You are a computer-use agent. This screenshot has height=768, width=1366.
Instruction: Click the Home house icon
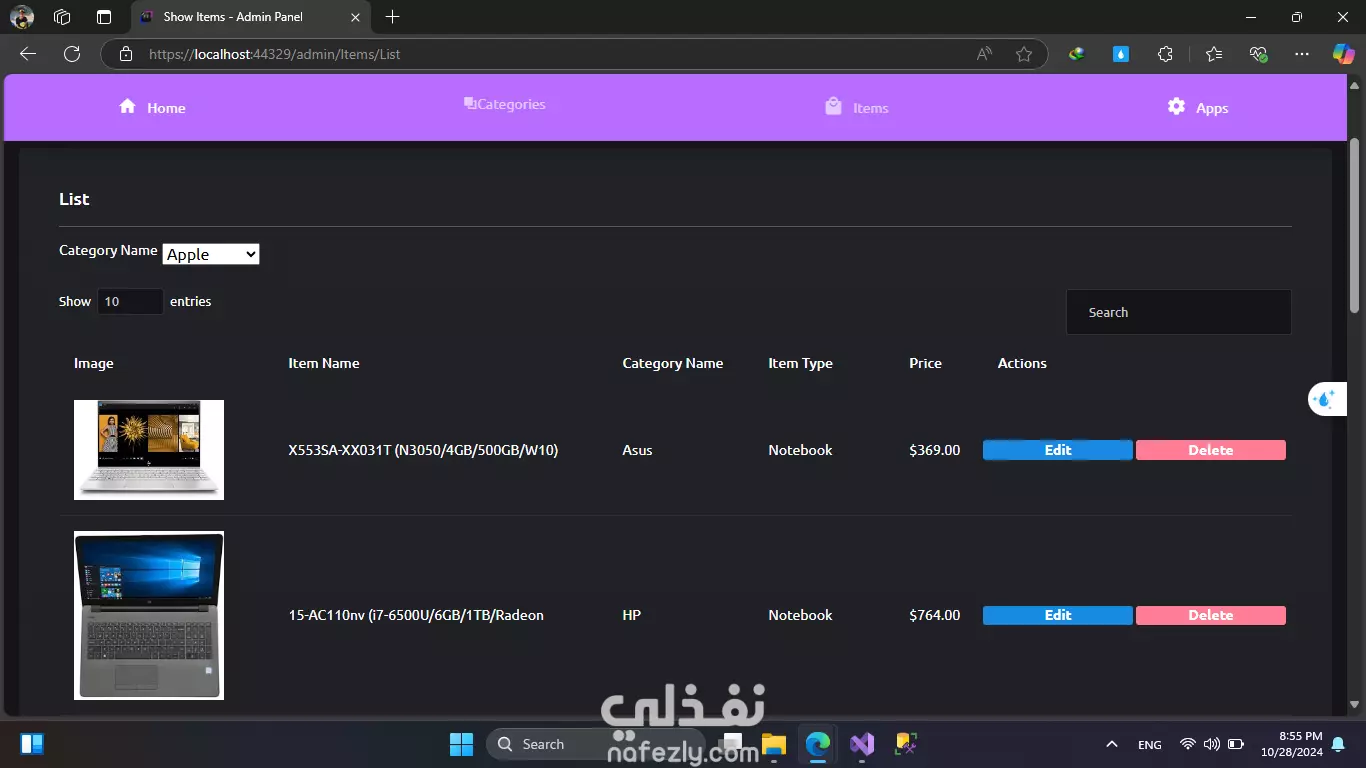(127, 106)
